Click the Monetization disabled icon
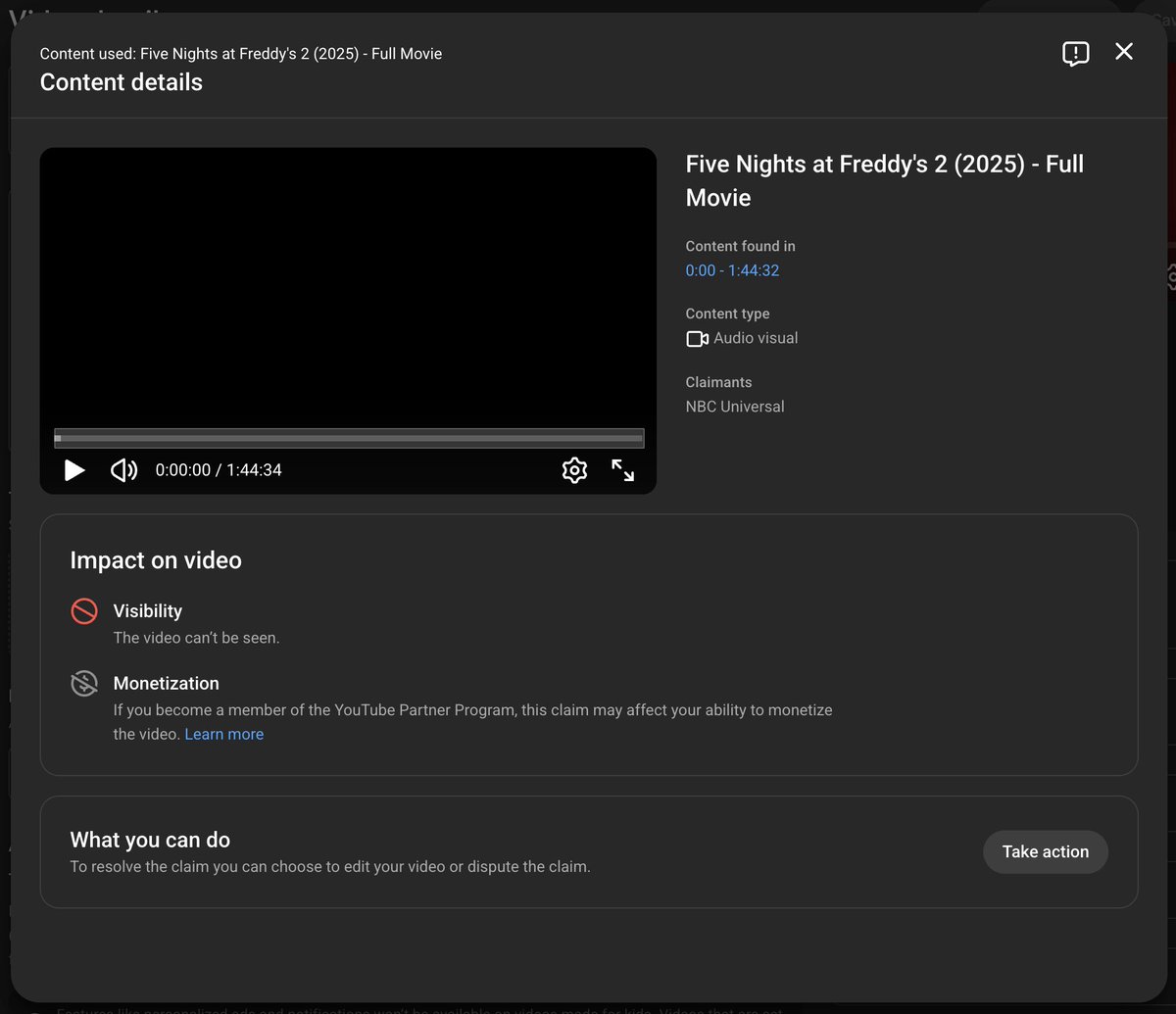Image resolution: width=1176 pixels, height=1014 pixels. pos(84,684)
